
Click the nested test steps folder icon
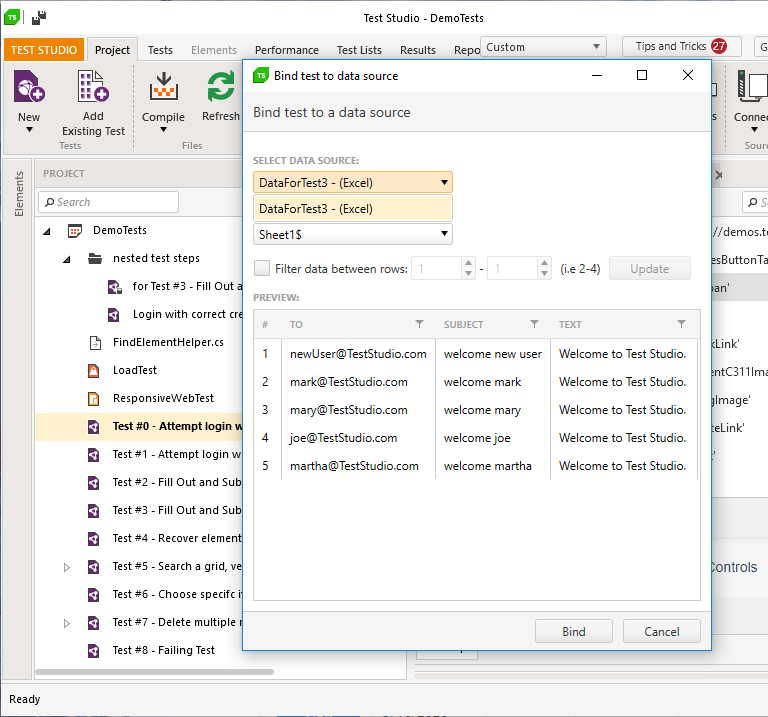click(95, 258)
